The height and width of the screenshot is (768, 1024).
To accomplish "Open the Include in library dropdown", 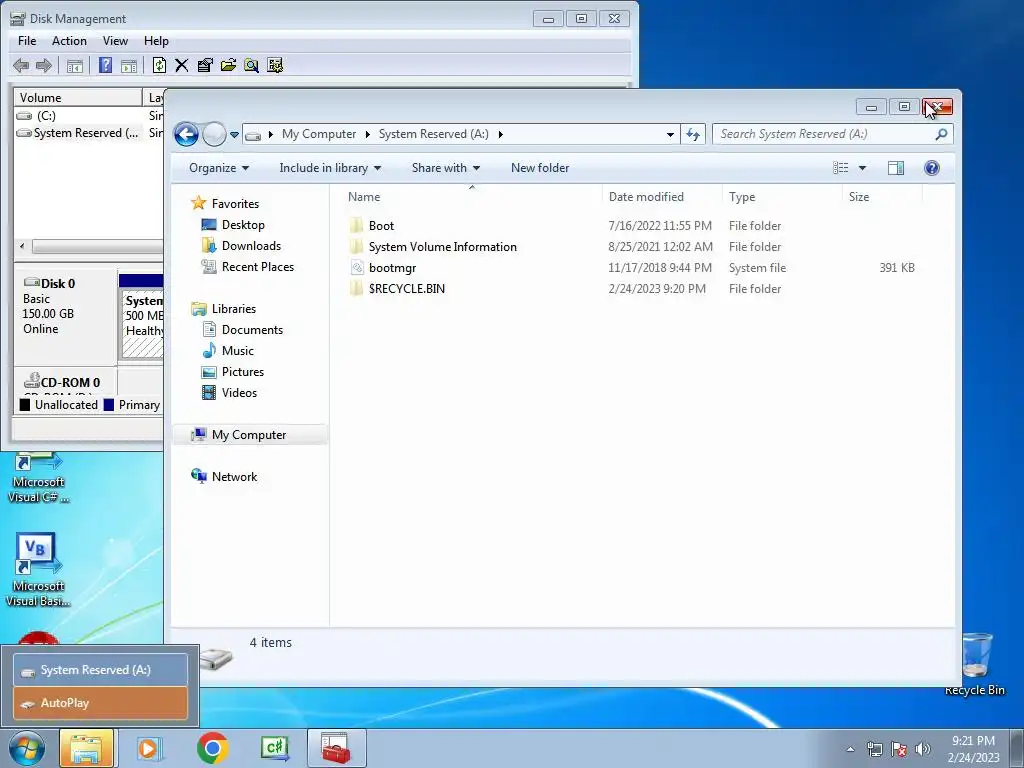I will [330, 168].
